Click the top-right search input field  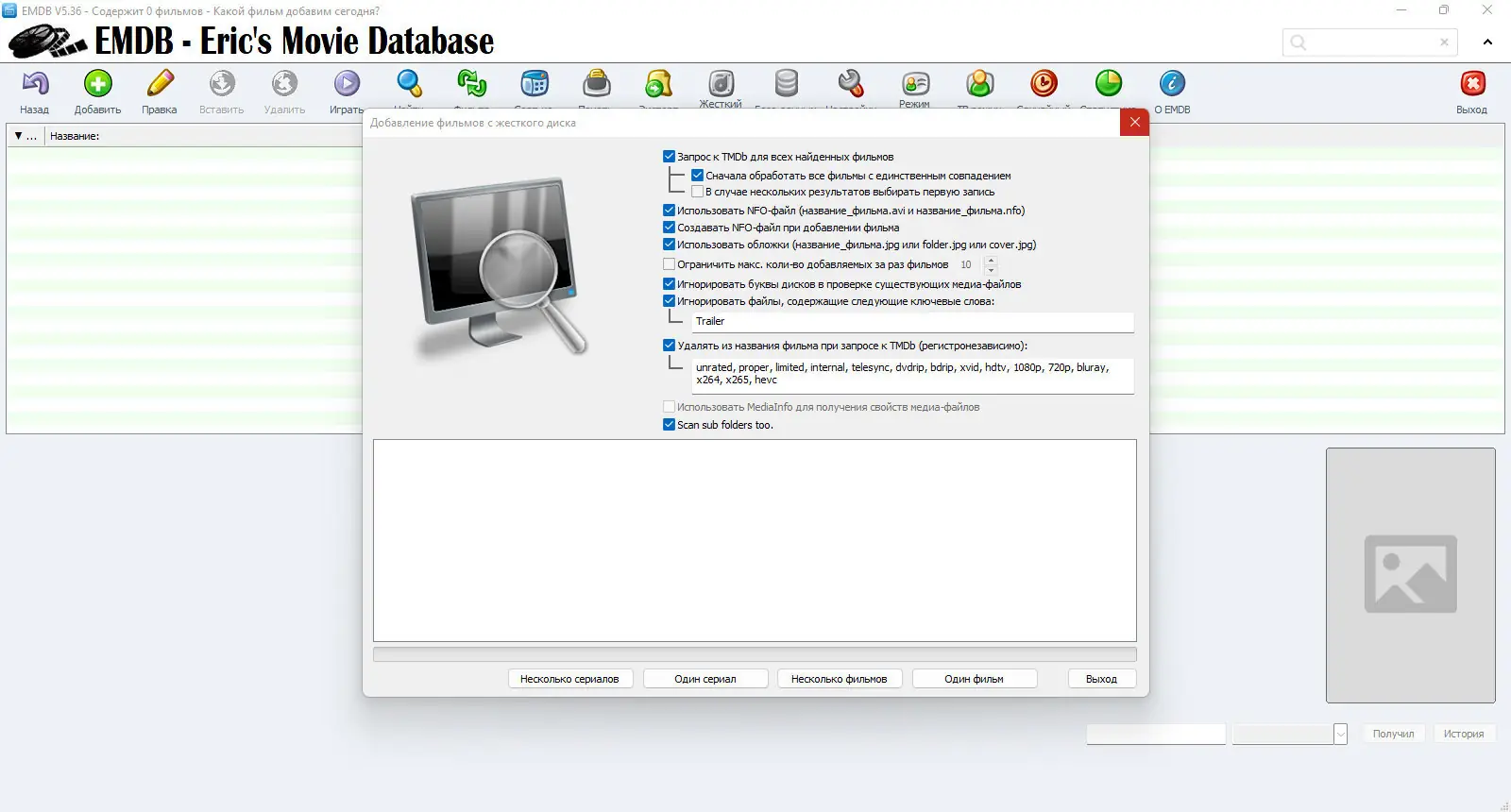coord(1369,42)
